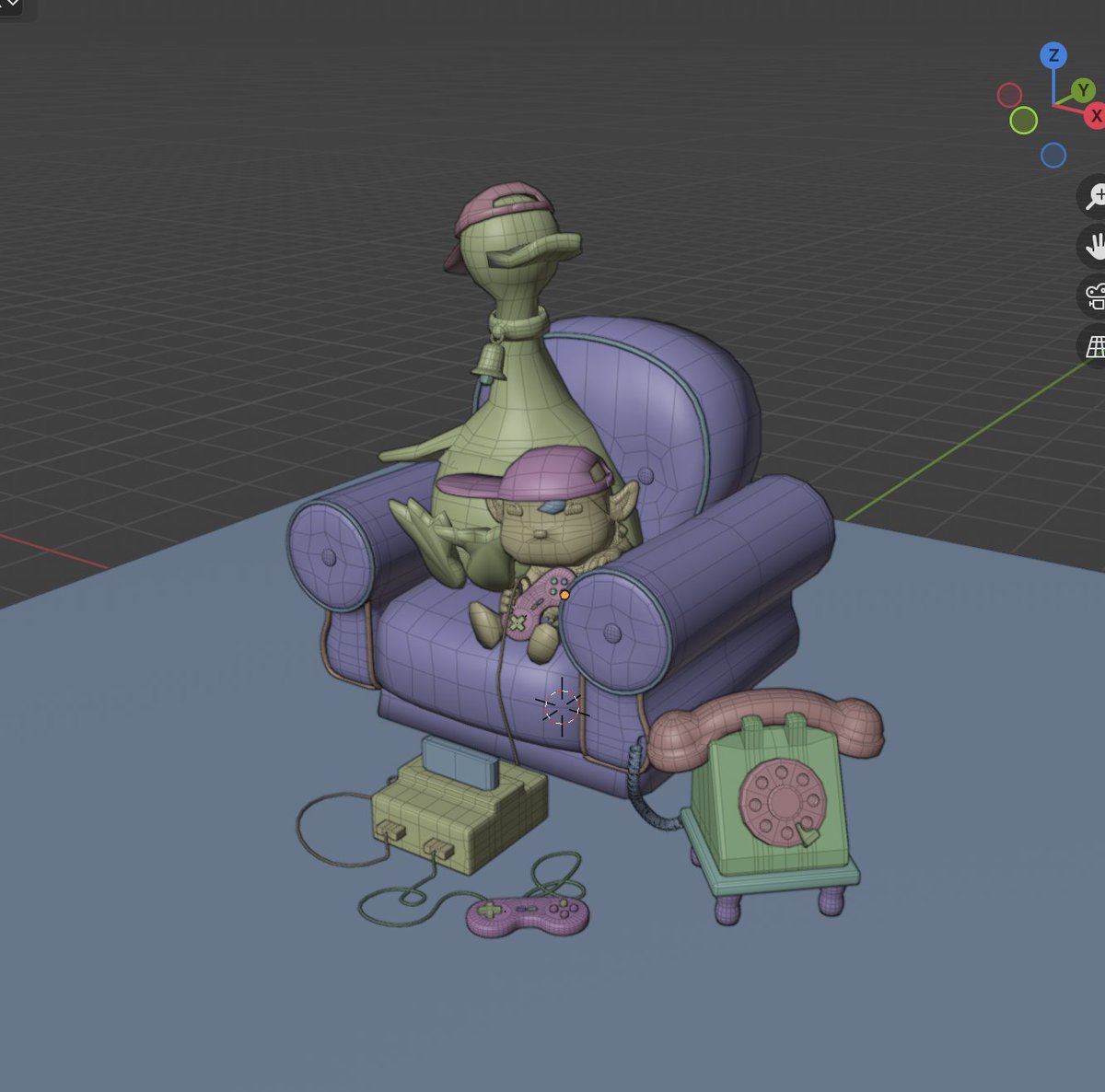Viewport: 1105px width, 1092px height.
Task: Select the controller lying on the floor
Action: 525,916
